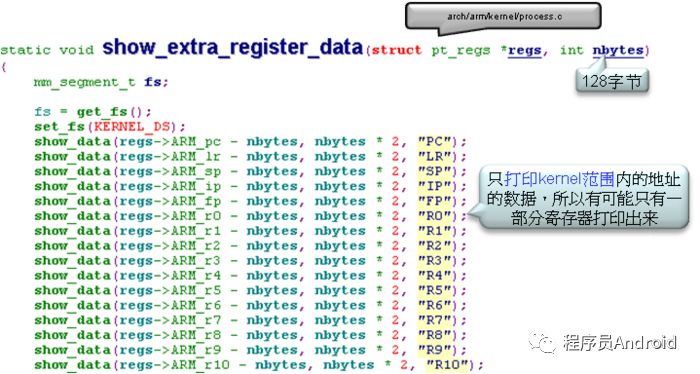Click the show_data line for ARM_r5
This screenshot has width=700, height=374.
click(250, 291)
